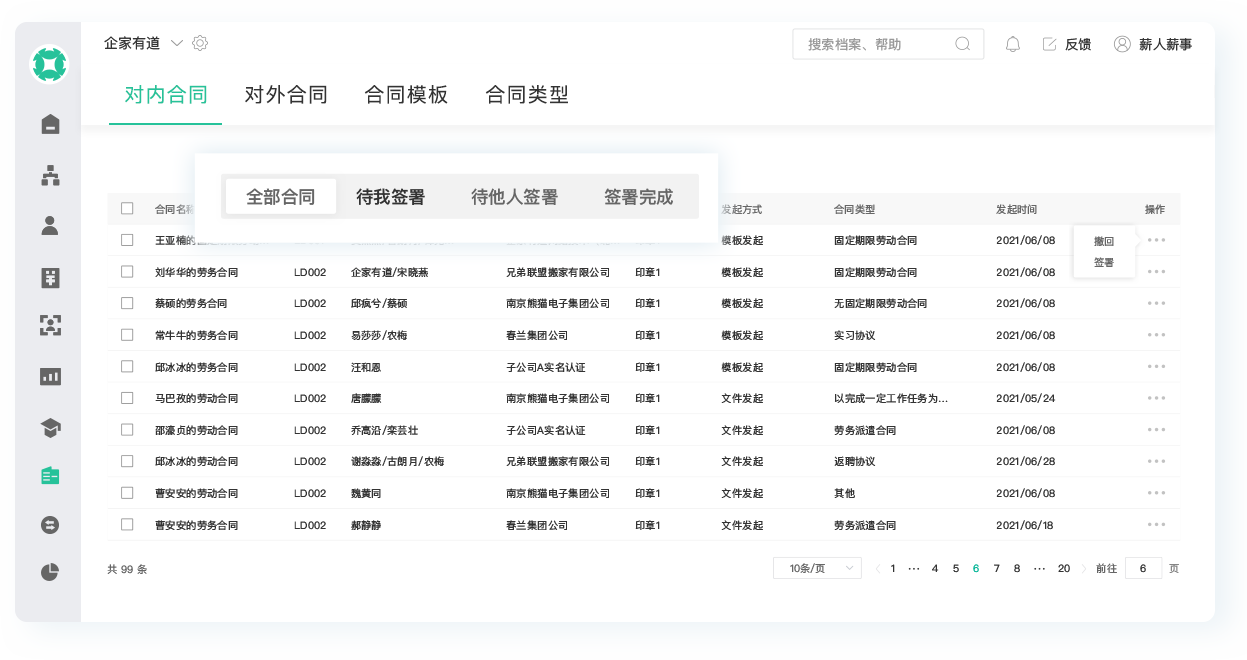This screenshot has height=660, width=1247.
Task: Open the operation menu for 蔡硕的劳务合同
Action: click(1156, 303)
